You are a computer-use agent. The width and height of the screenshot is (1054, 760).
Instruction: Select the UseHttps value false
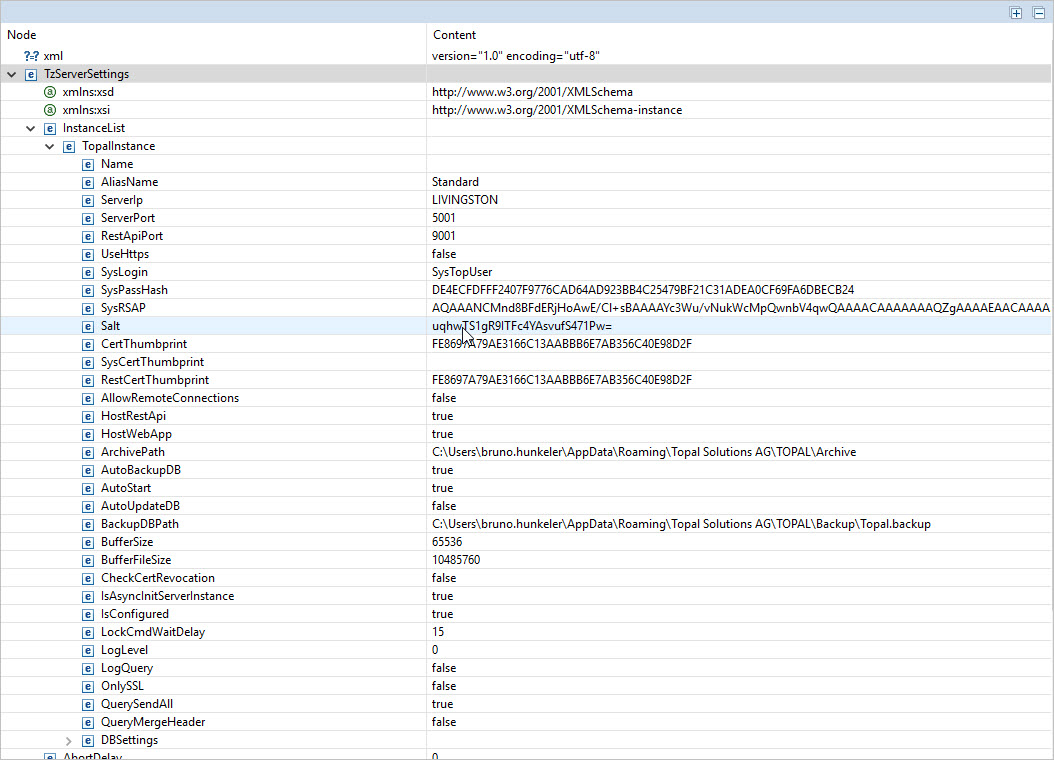(444, 254)
